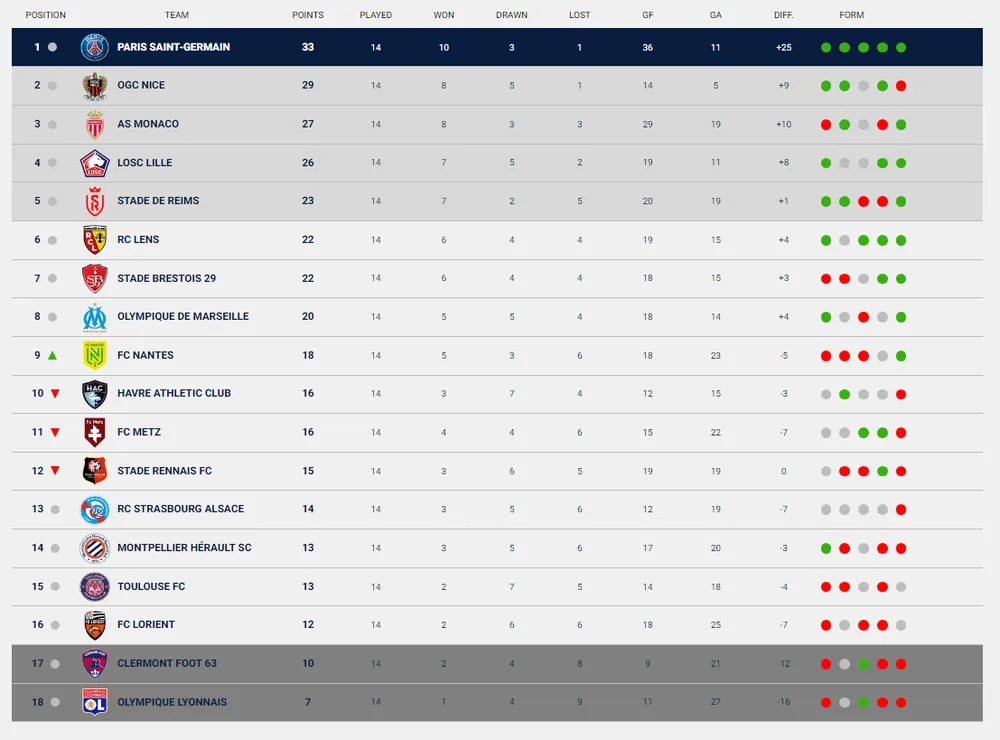Sort by the Played column header
1000x740 pixels.
[x=376, y=15]
